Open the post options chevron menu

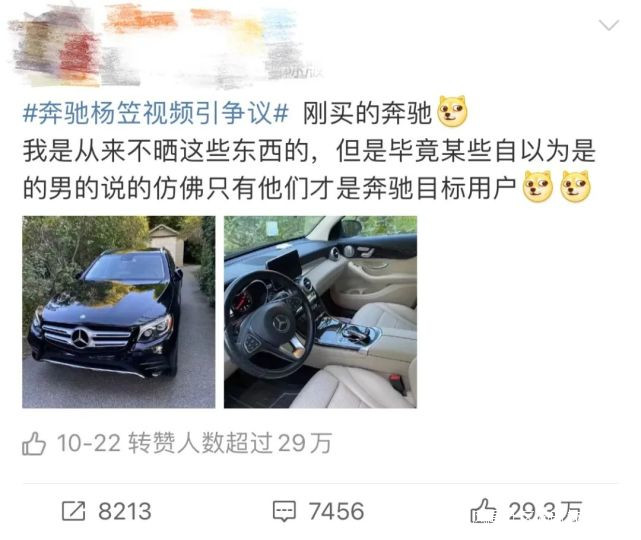point(609,26)
